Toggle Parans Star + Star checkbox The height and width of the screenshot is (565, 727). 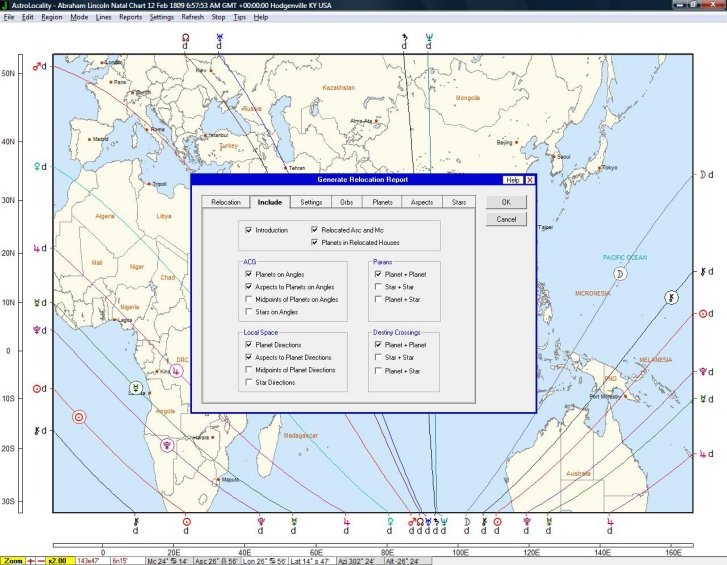click(378, 287)
